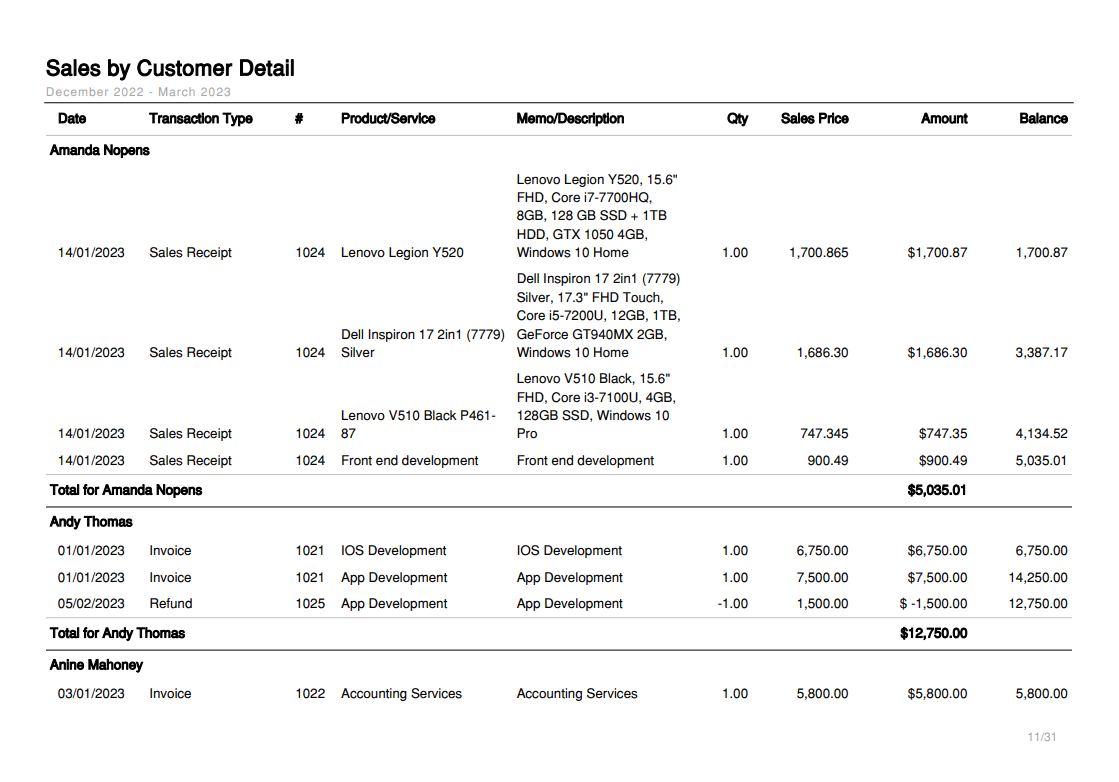Open the Refund transaction type entry

point(171,604)
